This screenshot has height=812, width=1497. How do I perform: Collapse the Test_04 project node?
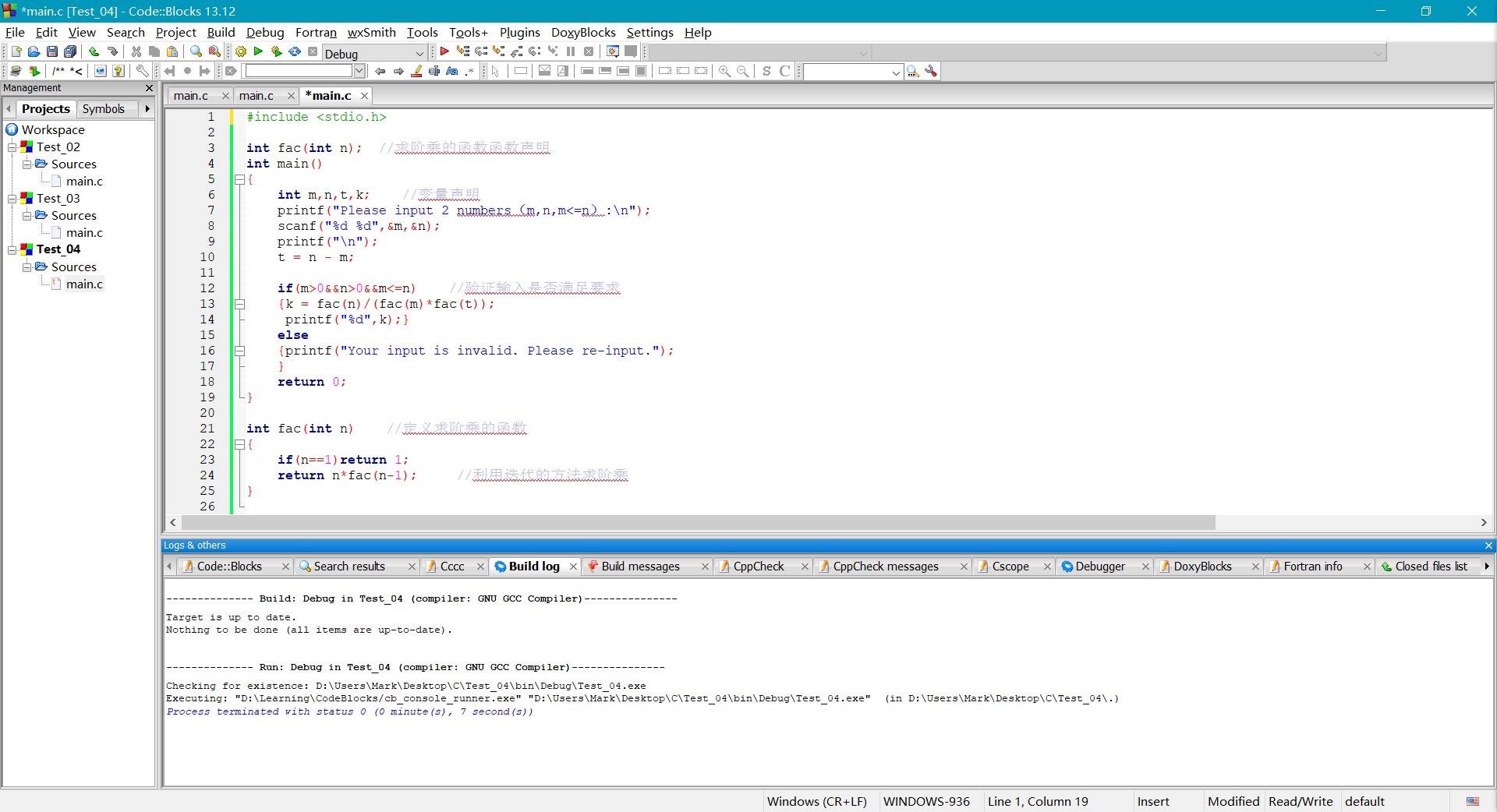pos(12,250)
